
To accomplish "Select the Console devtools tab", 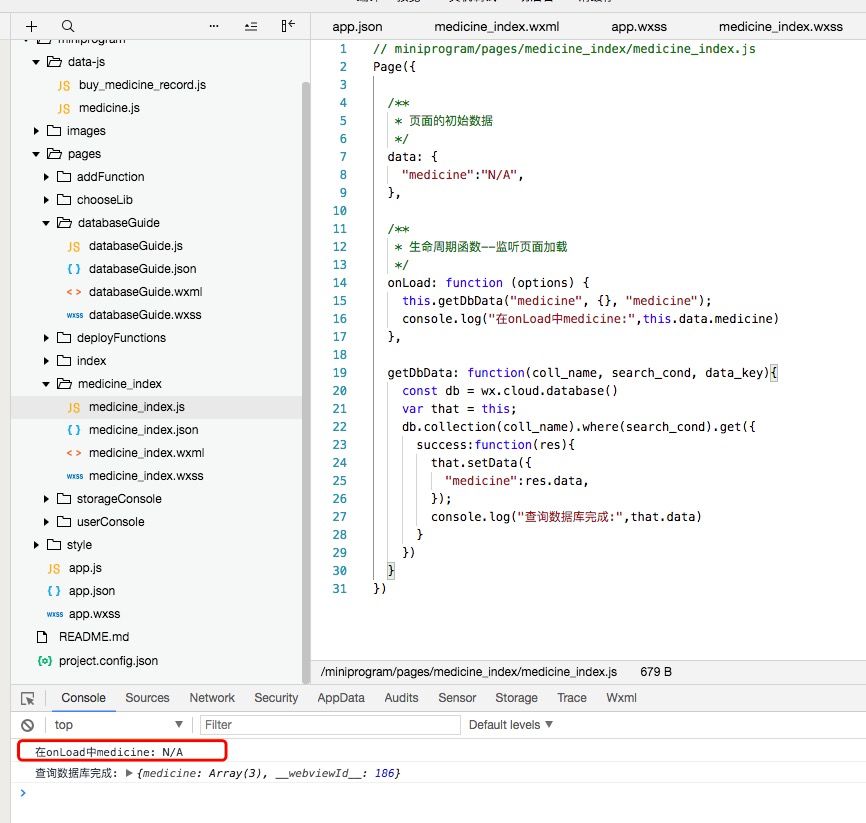I will [x=83, y=698].
